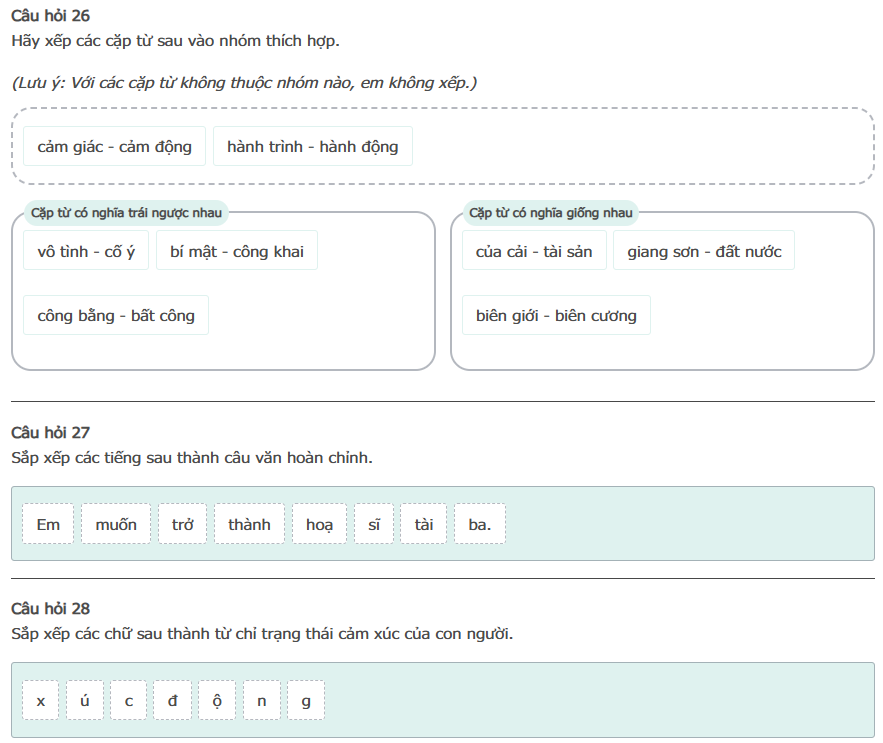The width and height of the screenshot is (883, 743).
Task: Click the 'vô tình - cố ý' chip
Action: tap(86, 251)
